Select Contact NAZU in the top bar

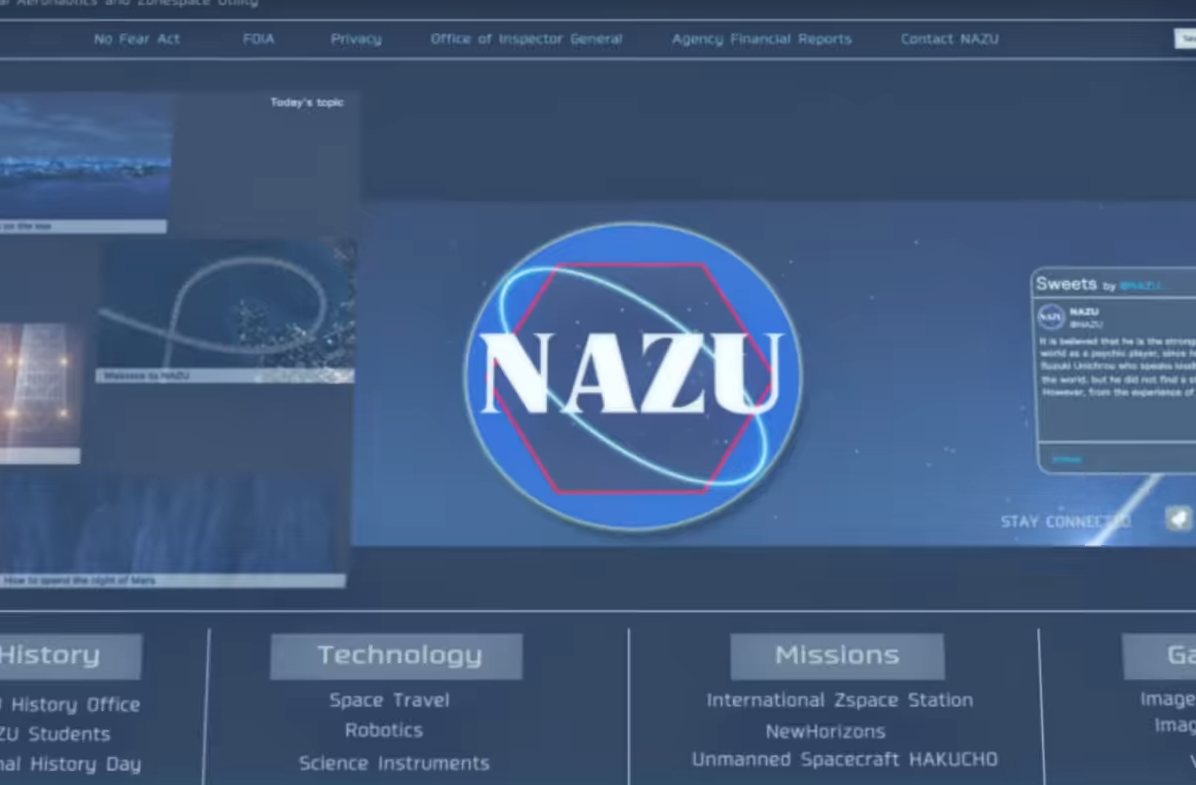(x=950, y=39)
